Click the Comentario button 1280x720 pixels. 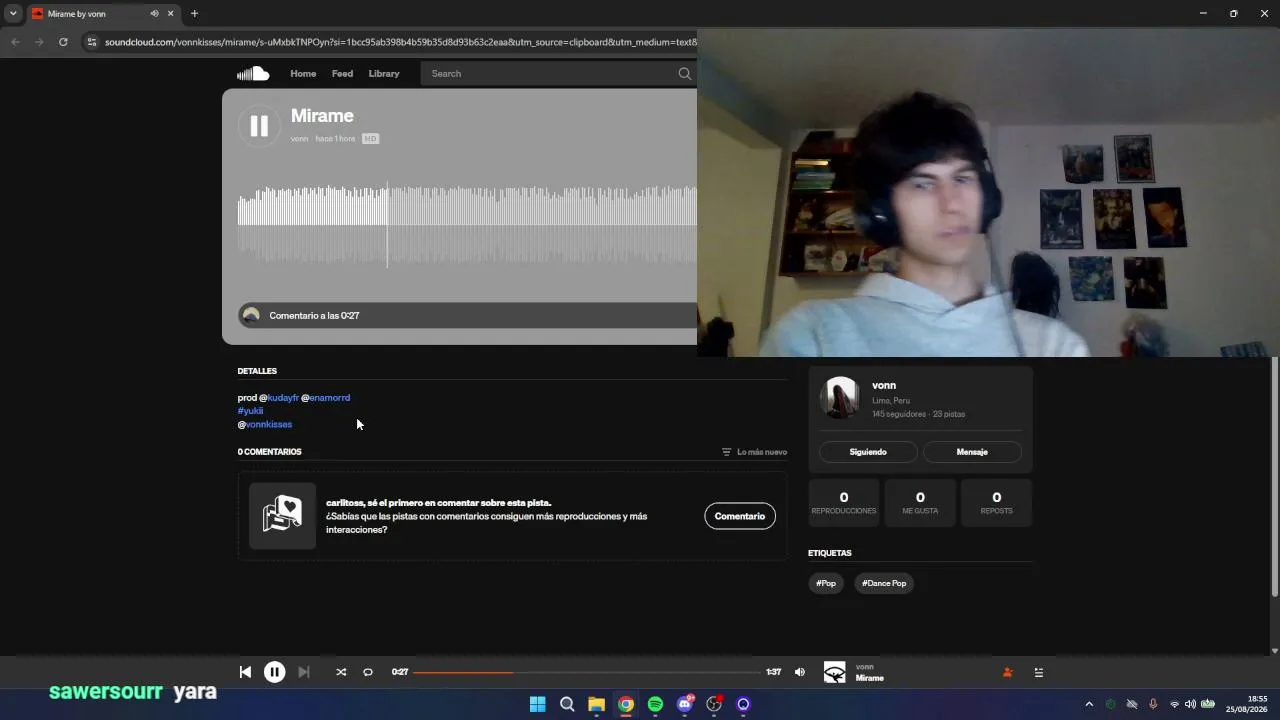click(740, 516)
